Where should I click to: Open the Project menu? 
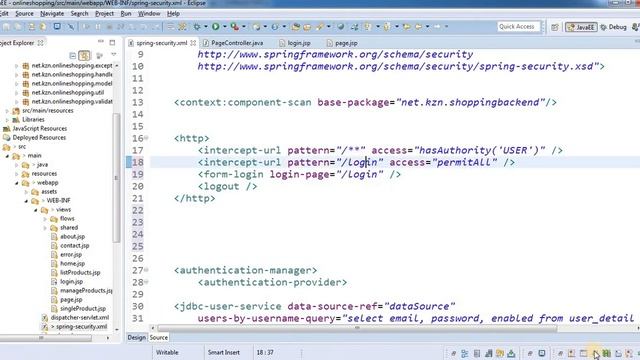pyautogui.click(x=104, y=13)
